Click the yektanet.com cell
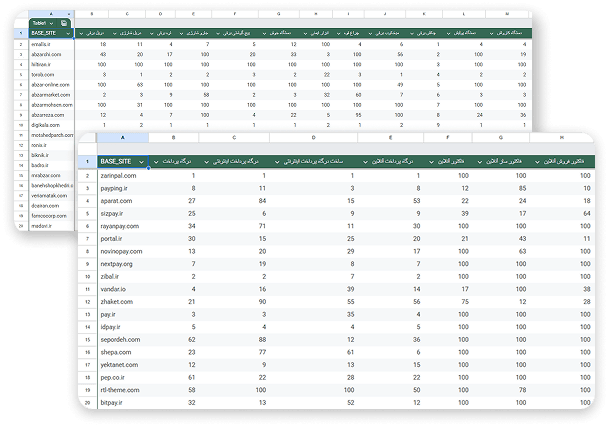The image size is (609, 427). click(123, 365)
